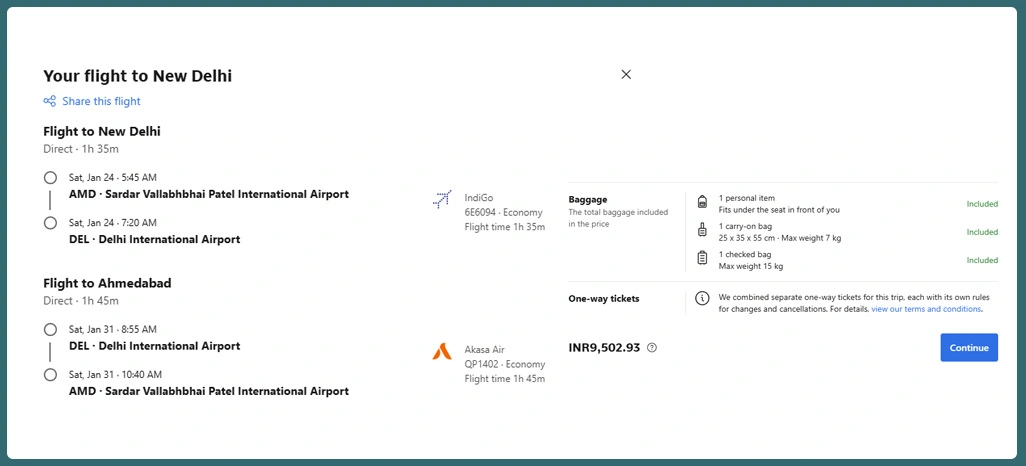
Task: Click the 10:40 AM Ahmedabad arrival marker
Action: pos(50,375)
